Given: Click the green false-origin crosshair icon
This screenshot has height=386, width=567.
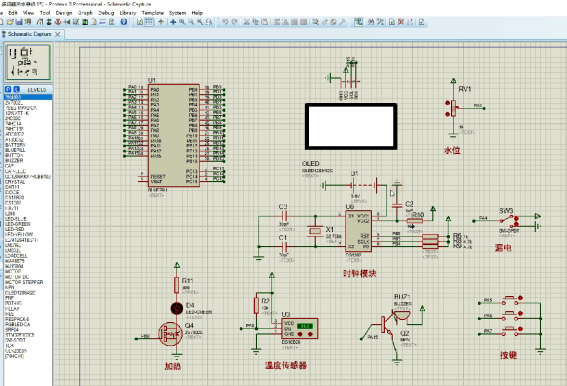Looking at the screenshot, I should point(161,22).
